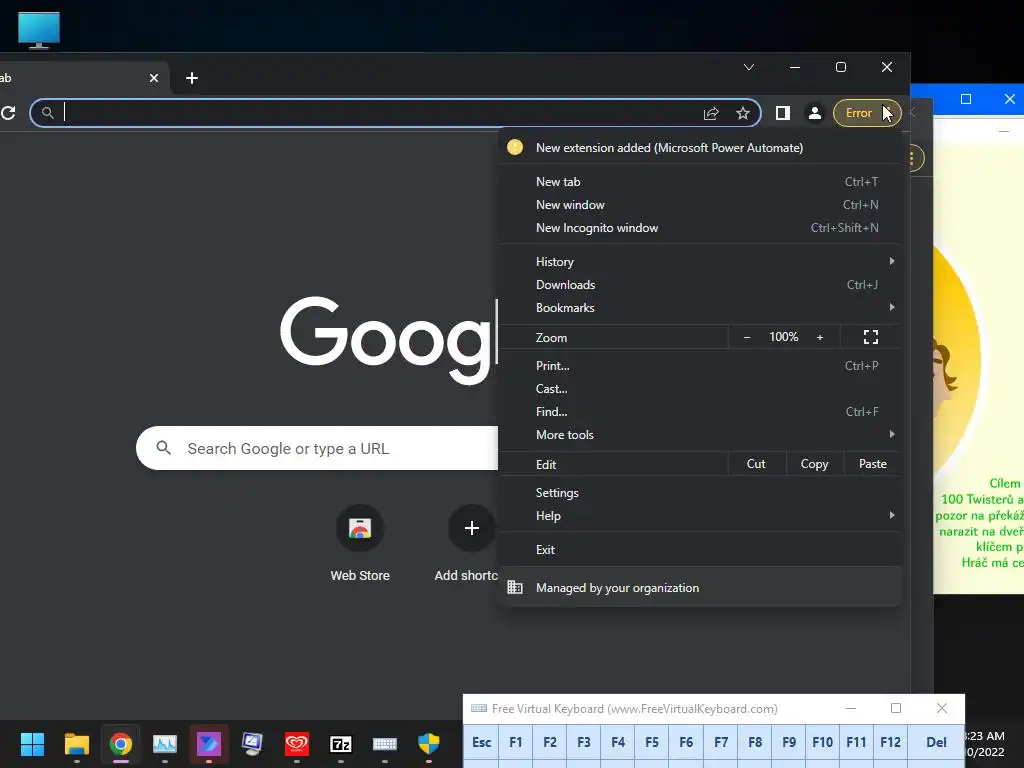Open the tab search chevron

(x=749, y=67)
